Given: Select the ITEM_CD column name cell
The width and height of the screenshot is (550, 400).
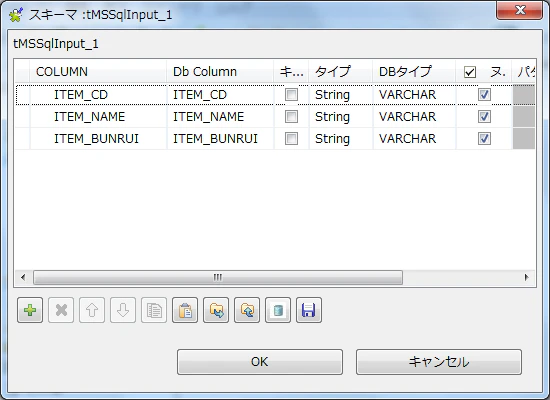Looking at the screenshot, I should click(98, 95).
